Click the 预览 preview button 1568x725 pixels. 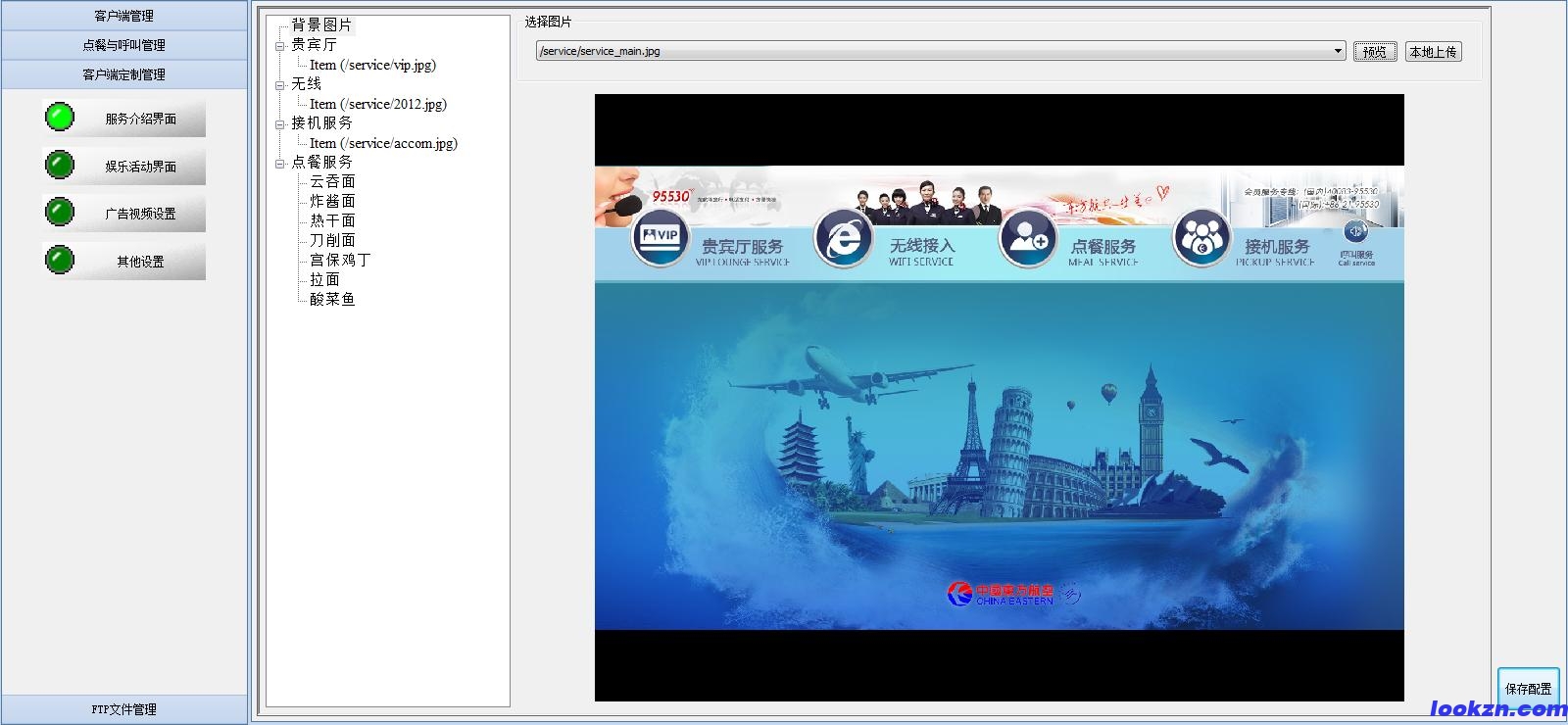click(x=1374, y=52)
